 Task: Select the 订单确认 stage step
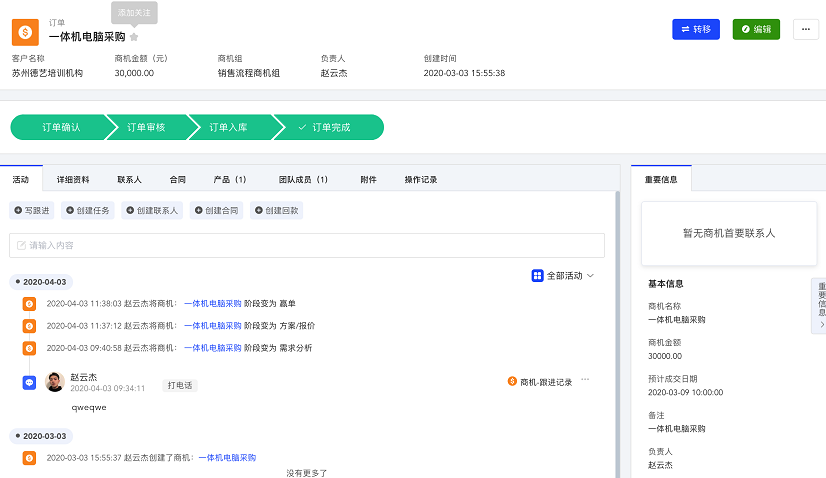[x=60, y=128]
